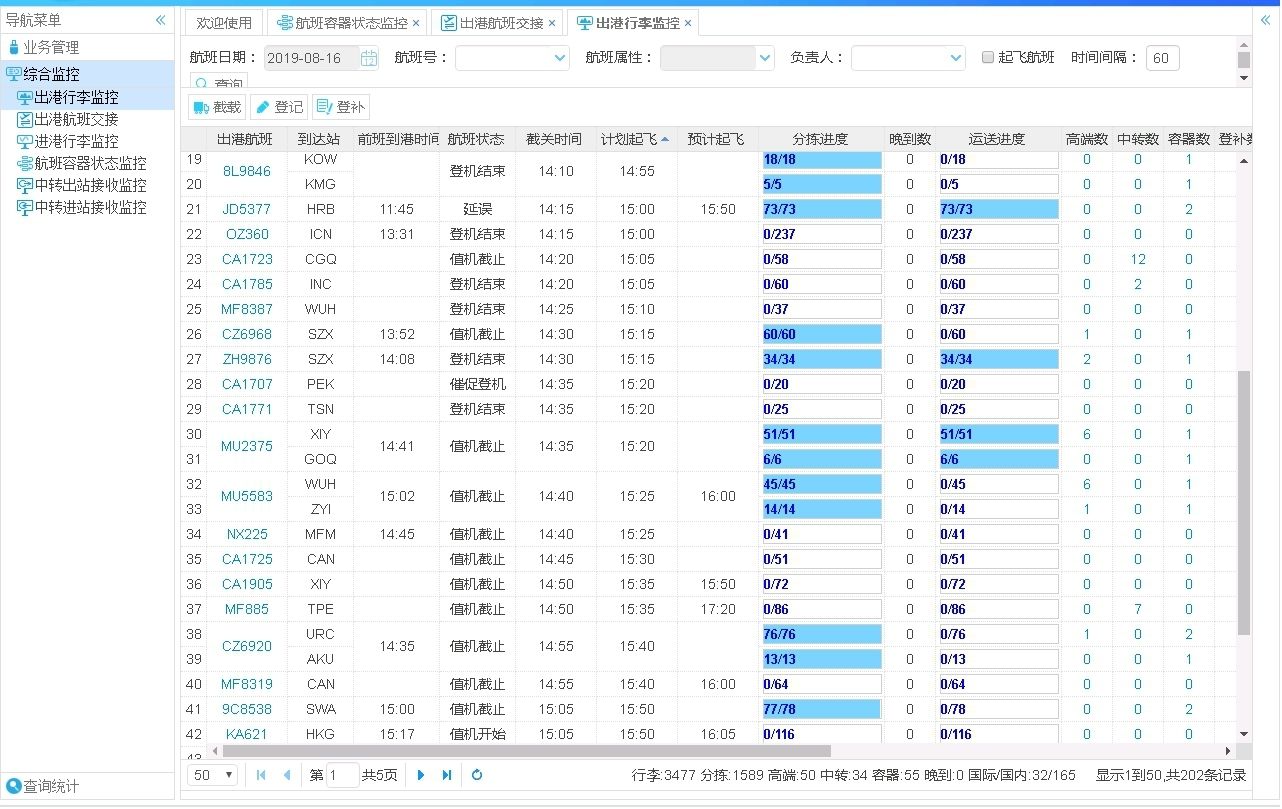Switch to the 欢迎使用 tab
Image resolution: width=1282 pixels, height=809 pixels.
pyautogui.click(x=224, y=23)
